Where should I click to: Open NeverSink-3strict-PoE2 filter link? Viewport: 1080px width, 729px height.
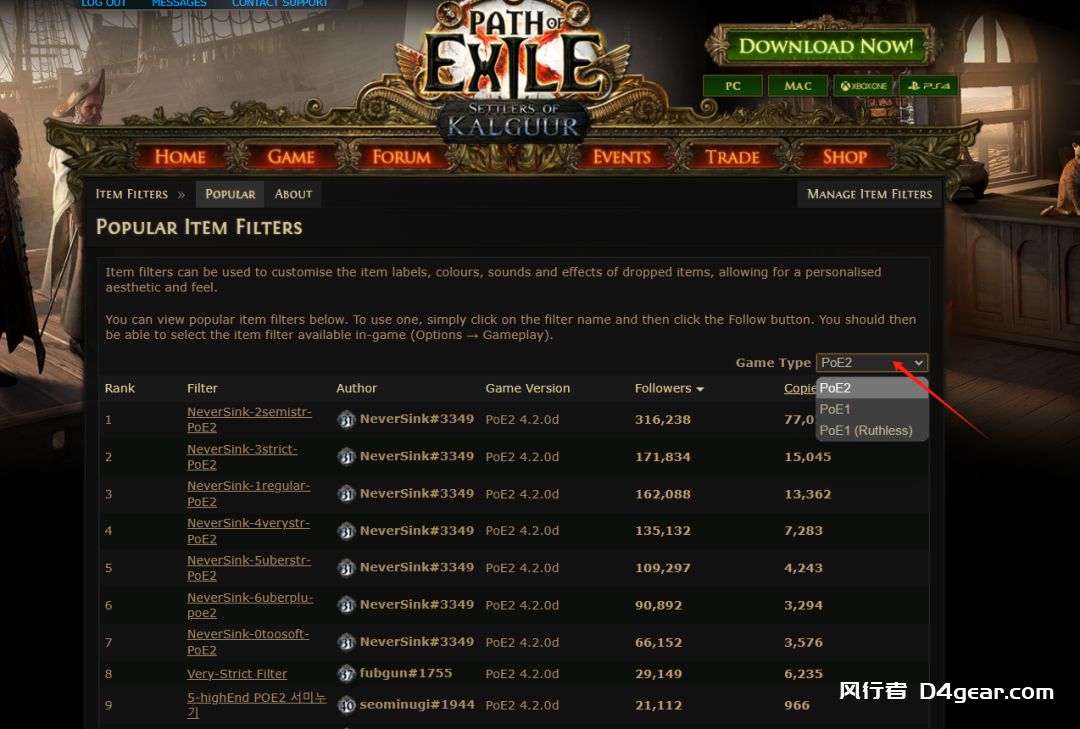point(242,457)
